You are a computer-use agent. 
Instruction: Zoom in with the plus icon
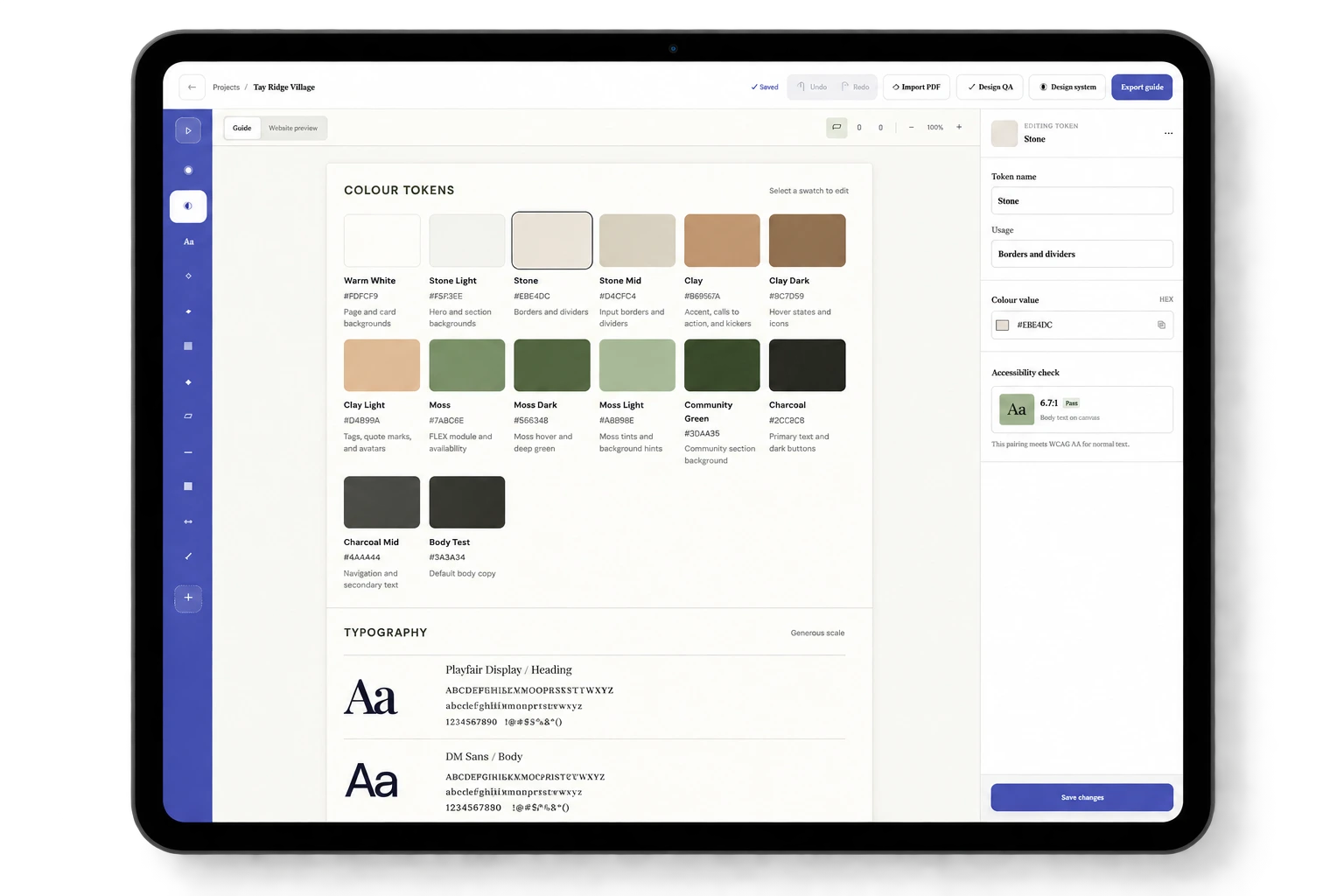(959, 128)
